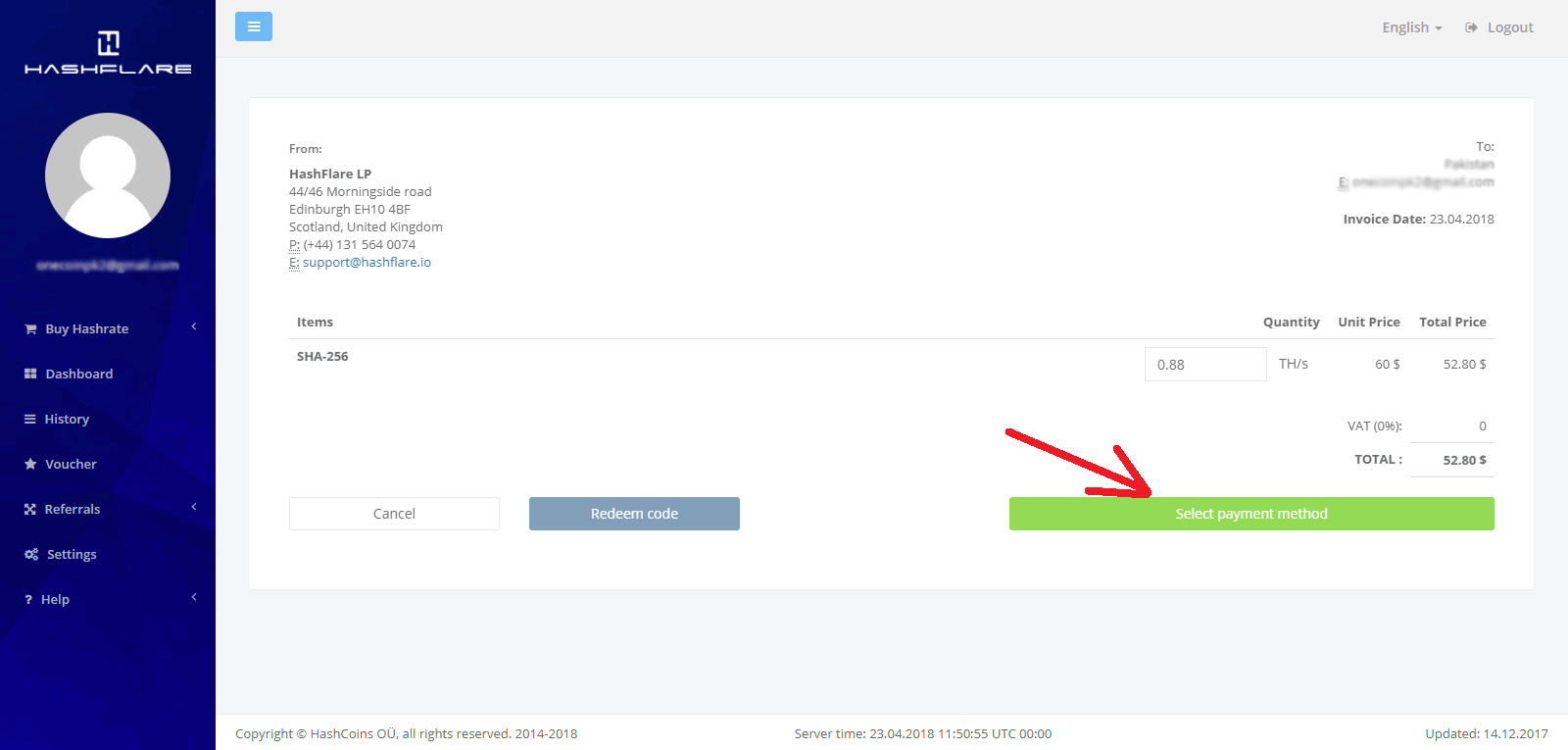
Task: Open the user avatar picture
Action: point(108,175)
